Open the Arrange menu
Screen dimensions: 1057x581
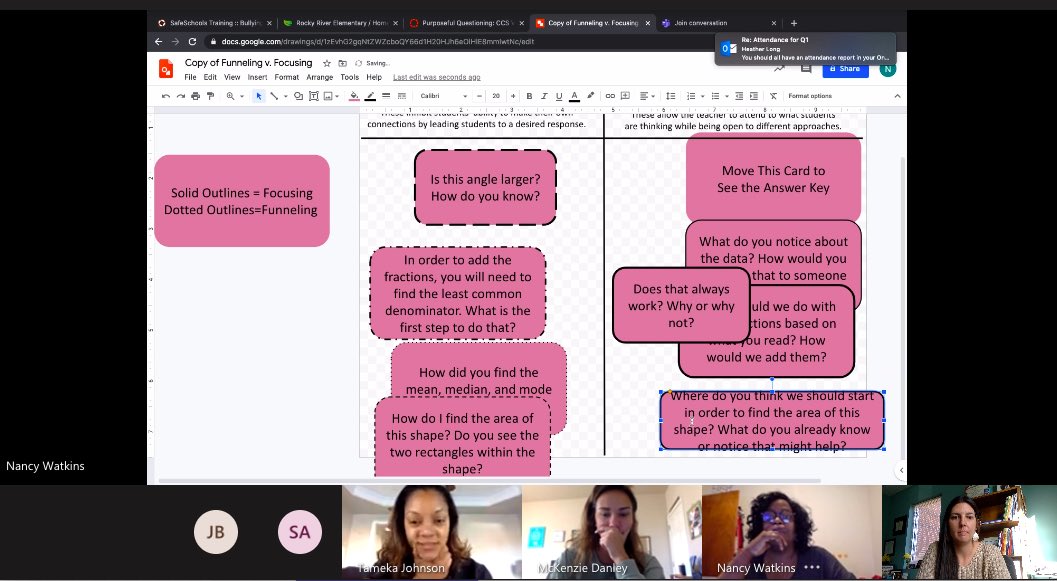(x=320, y=78)
